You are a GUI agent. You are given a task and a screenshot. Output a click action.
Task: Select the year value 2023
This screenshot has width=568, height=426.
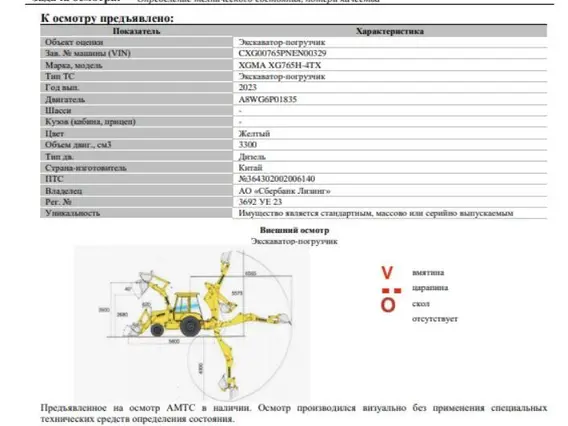tap(247, 87)
